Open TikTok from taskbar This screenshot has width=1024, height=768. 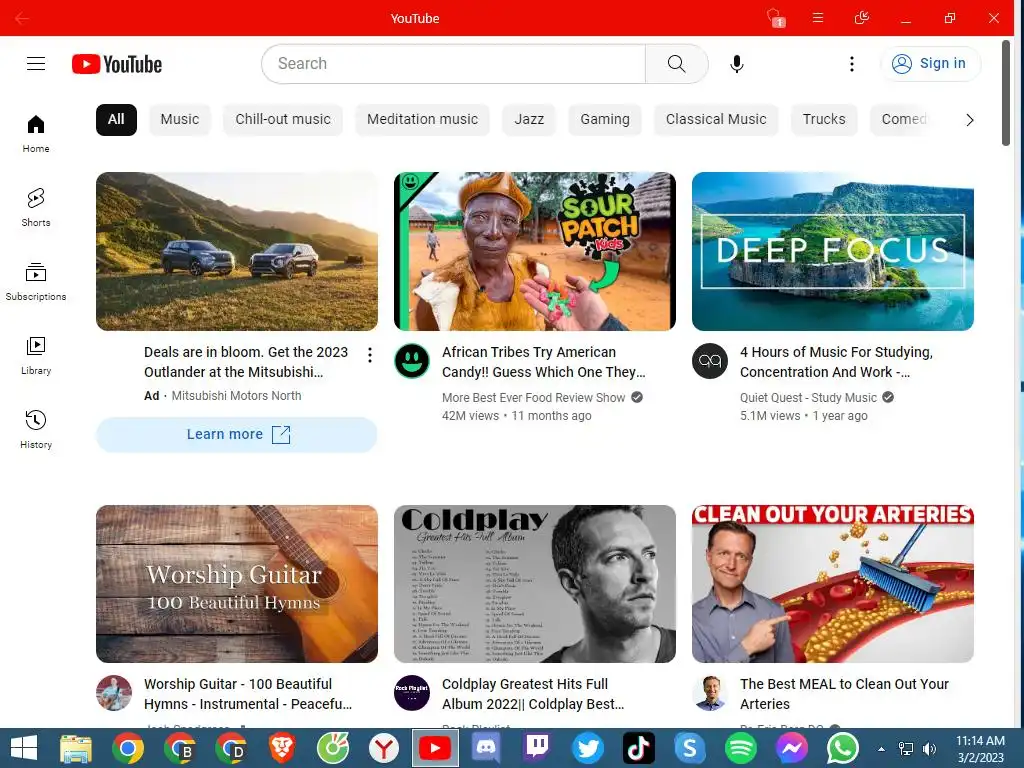pyautogui.click(x=639, y=748)
